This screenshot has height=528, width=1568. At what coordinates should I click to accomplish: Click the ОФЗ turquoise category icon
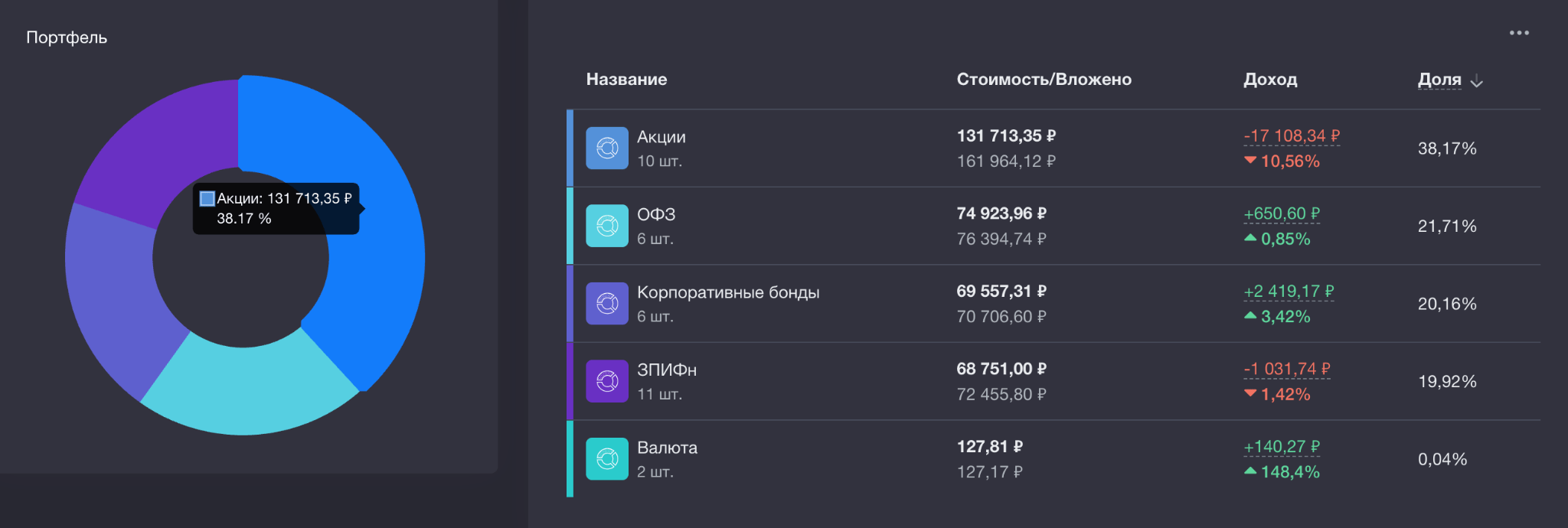[607, 226]
